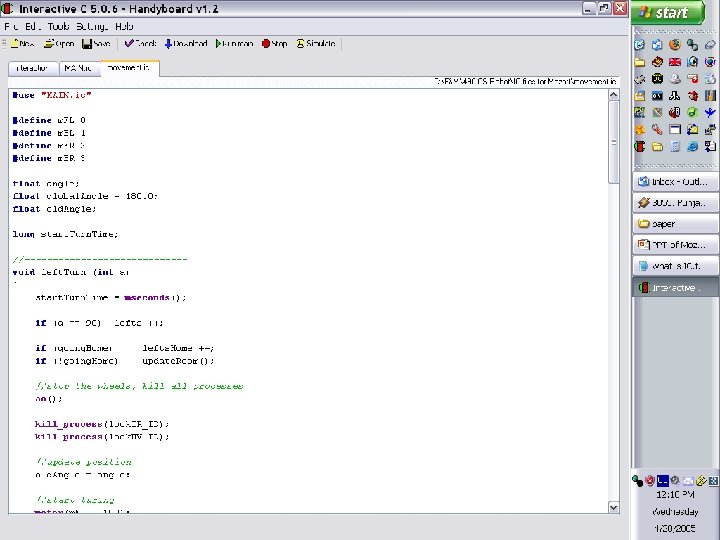Open the File menu

11,27
